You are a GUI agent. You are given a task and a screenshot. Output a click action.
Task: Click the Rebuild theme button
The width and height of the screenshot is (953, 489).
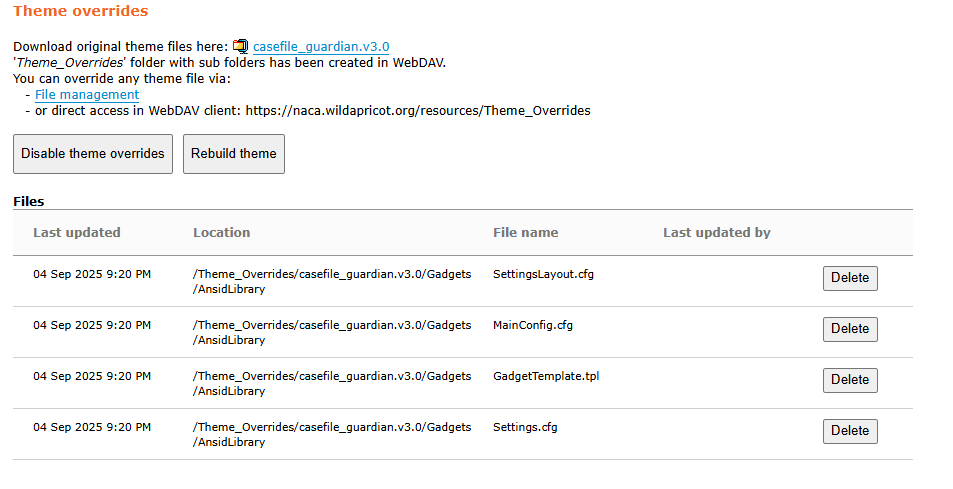[233, 154]
